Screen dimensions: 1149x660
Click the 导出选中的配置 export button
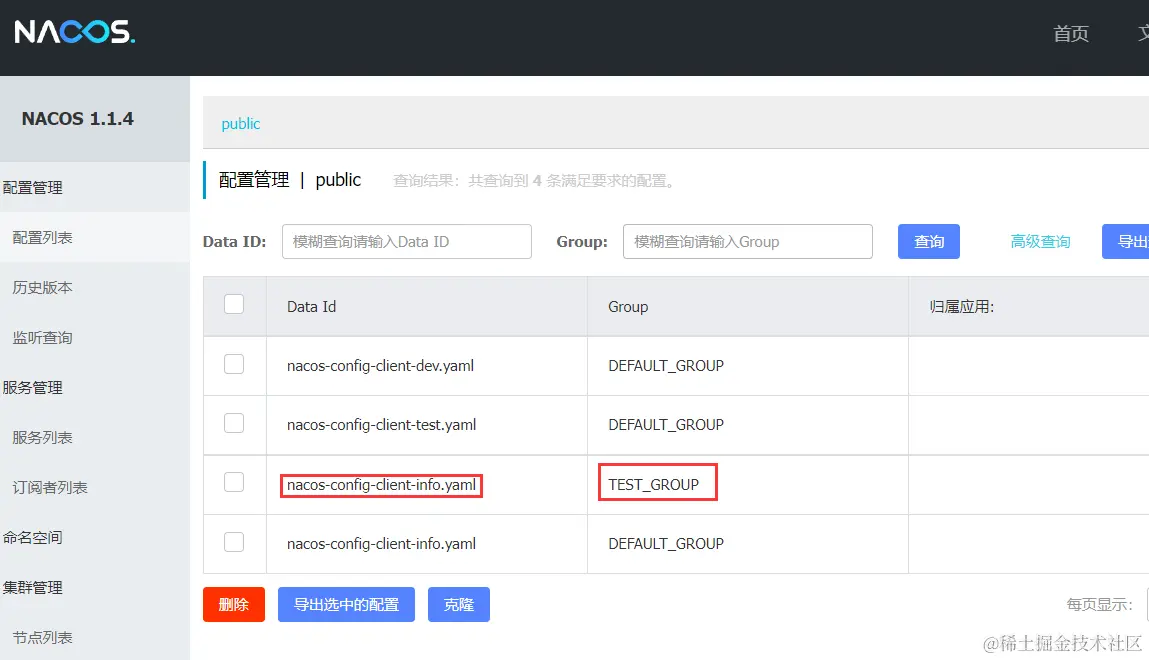click(x=346, y=604)
